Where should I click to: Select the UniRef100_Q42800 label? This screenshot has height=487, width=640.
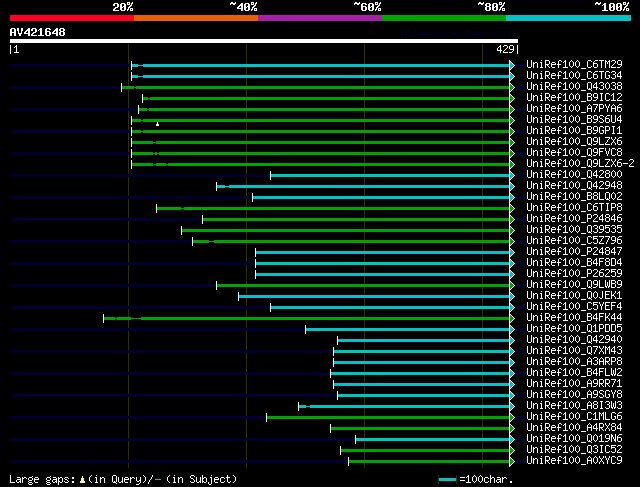574,175
